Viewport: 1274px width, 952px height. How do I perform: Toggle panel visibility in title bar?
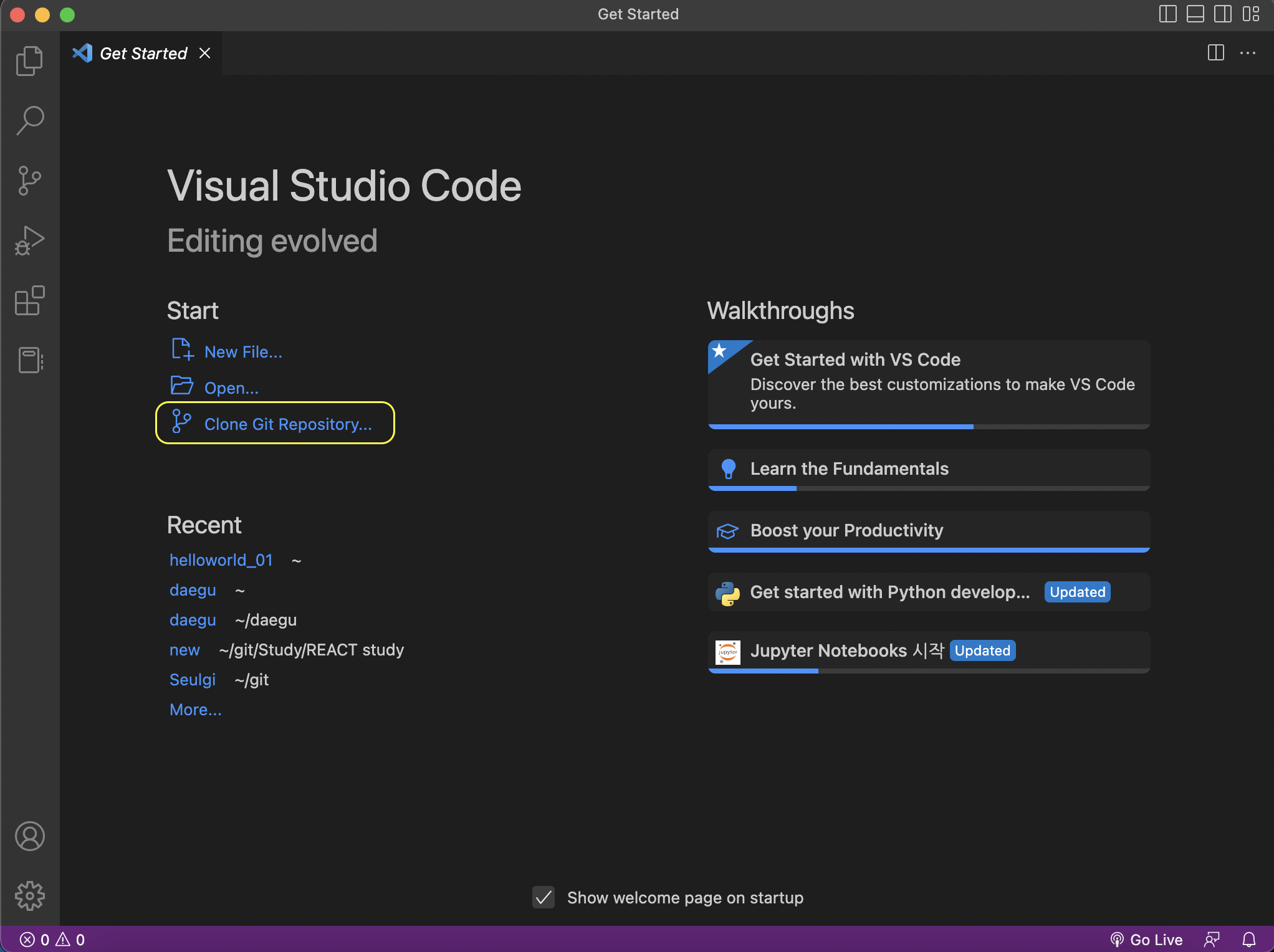point(1195,14)
